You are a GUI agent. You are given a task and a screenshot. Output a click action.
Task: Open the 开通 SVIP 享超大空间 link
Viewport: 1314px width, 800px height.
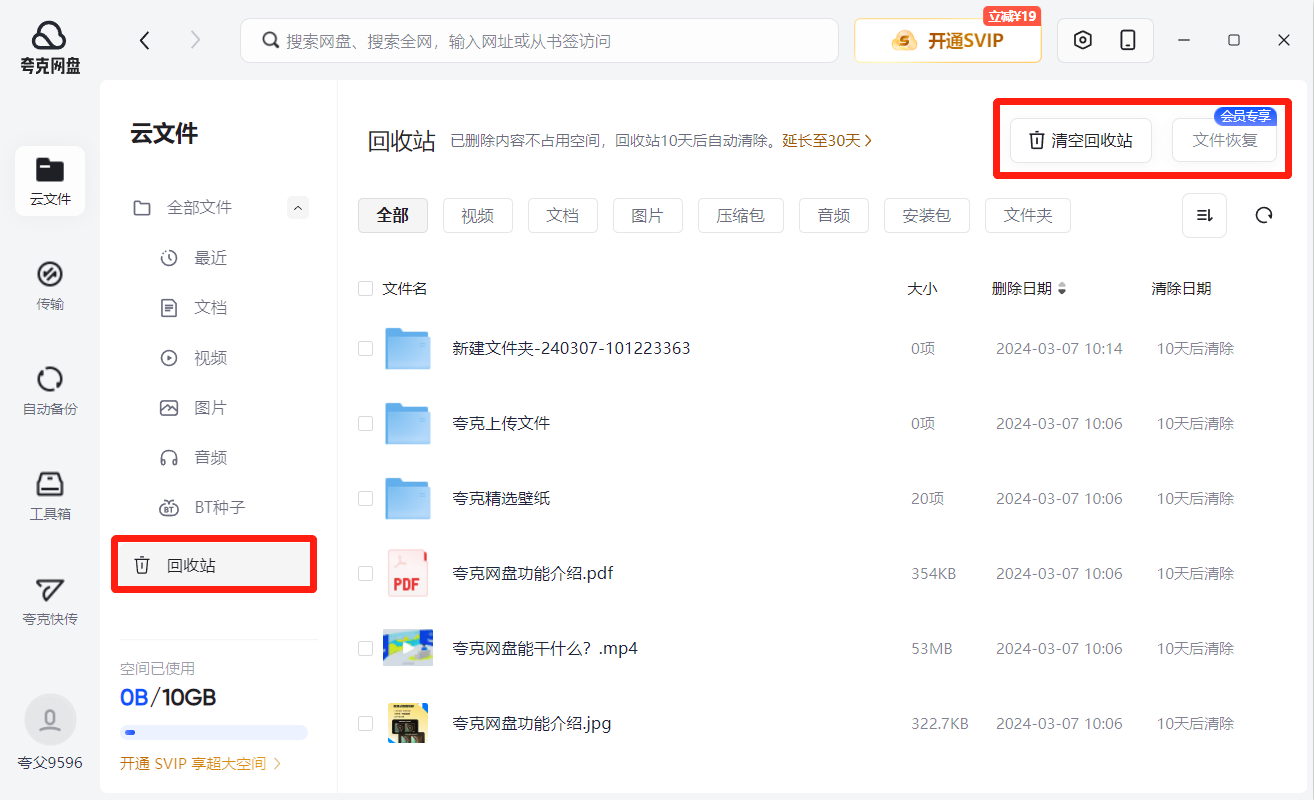pyautogui.click(x=201, y=763)
